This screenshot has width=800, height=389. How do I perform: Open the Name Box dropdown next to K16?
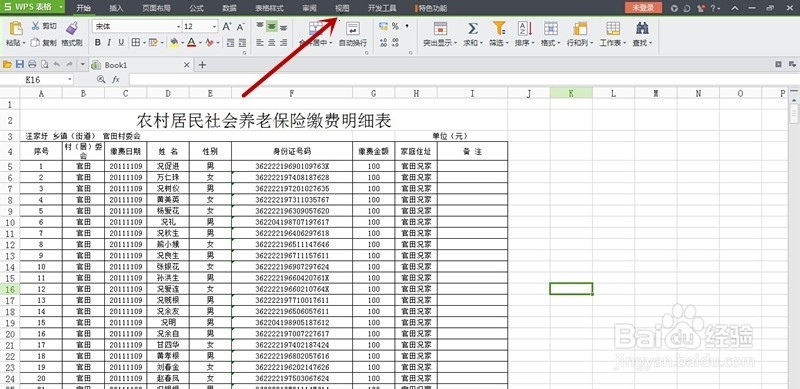tap(69, 80)
